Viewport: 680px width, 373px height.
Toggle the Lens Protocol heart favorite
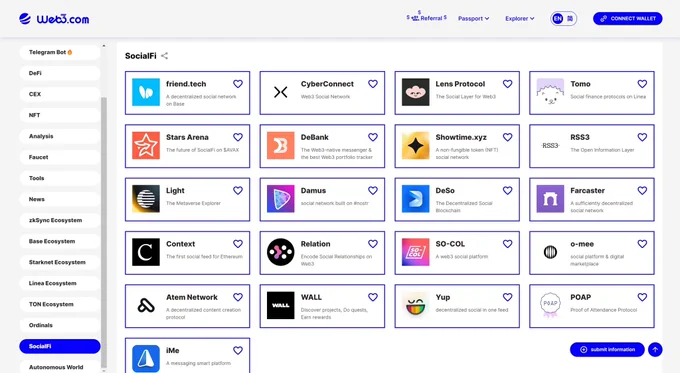coord(507,84)
